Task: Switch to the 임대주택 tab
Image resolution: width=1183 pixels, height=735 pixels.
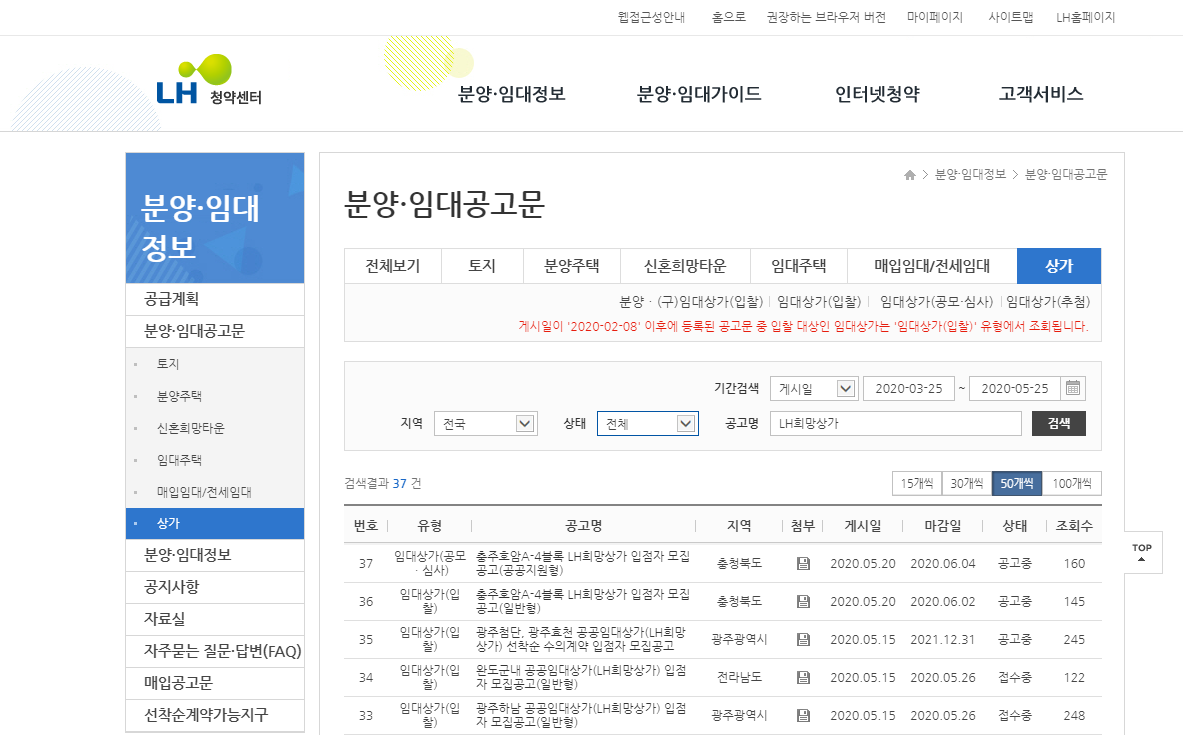Action: click(797, 265)
